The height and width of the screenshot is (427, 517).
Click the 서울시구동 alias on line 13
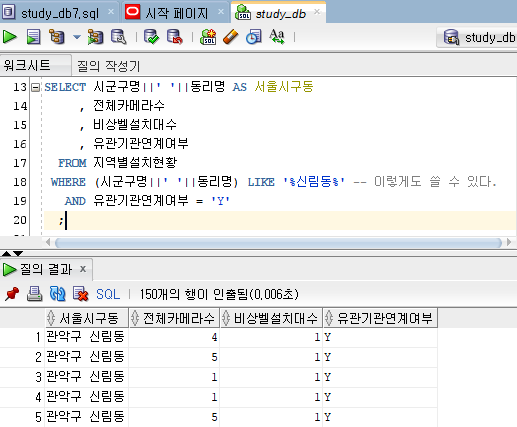point(284,87)
